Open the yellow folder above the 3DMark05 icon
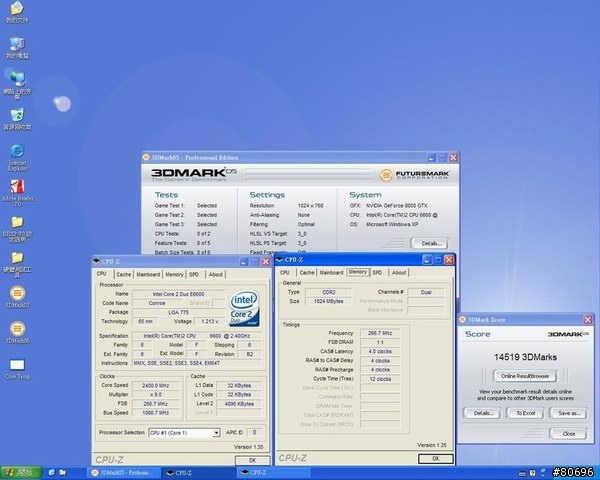The width and height of the screenshot is (600, 480). (17, 264)
